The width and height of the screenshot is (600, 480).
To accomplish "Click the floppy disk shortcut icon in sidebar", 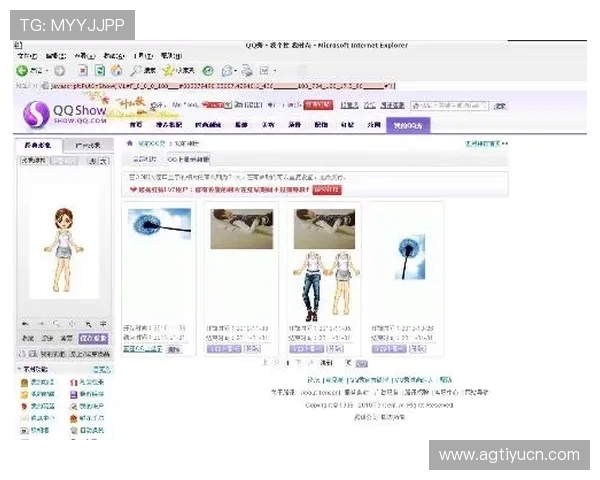I will [x=74, y=394].
